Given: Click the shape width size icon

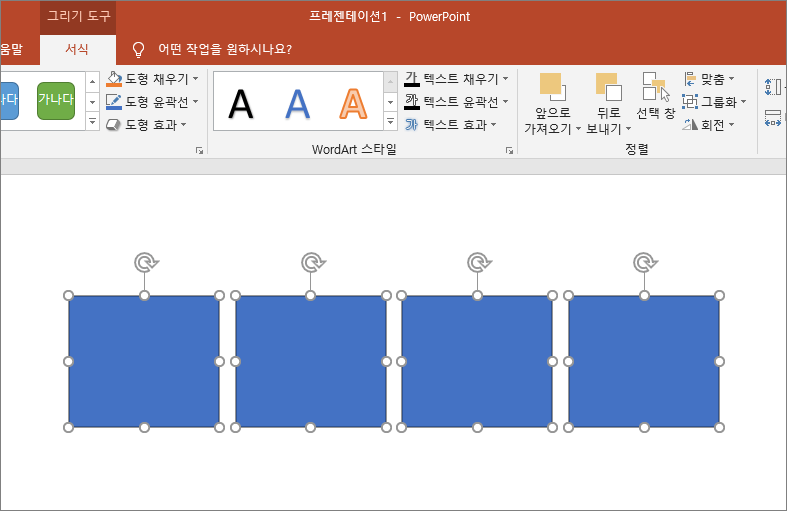Looking at the screenshot, I should (x=773, y=118).
